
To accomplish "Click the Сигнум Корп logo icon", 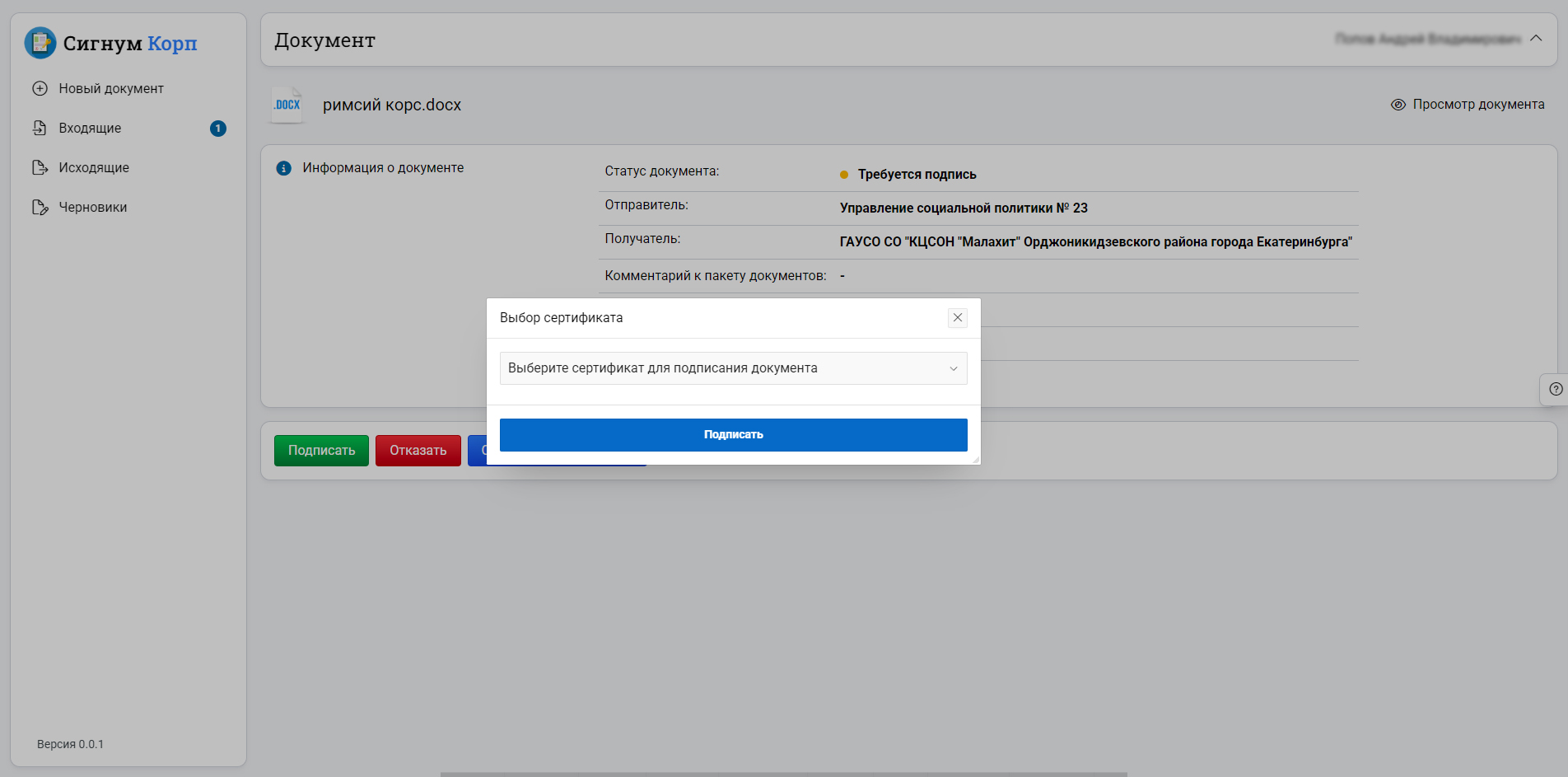I will click(40, 43).
